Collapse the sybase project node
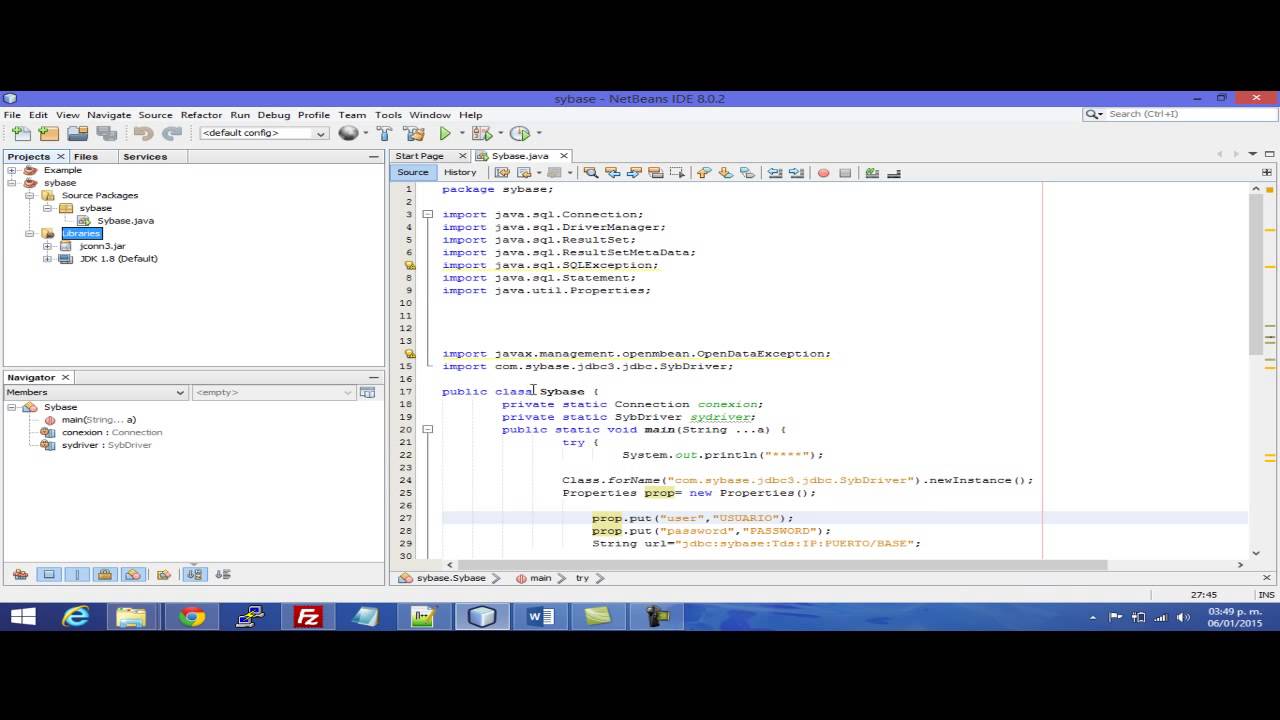This screenshot has width=1280, height=720. click(12, 183)
